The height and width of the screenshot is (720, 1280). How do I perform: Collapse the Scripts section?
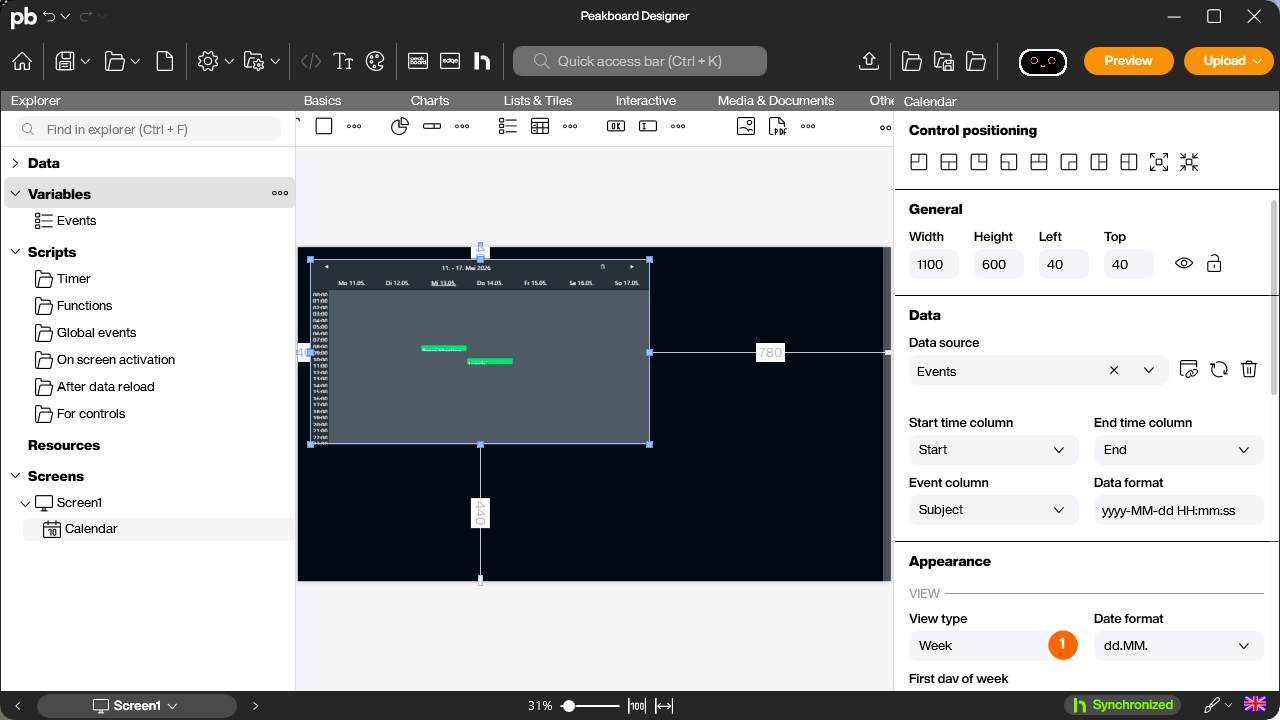coord(15,252)
